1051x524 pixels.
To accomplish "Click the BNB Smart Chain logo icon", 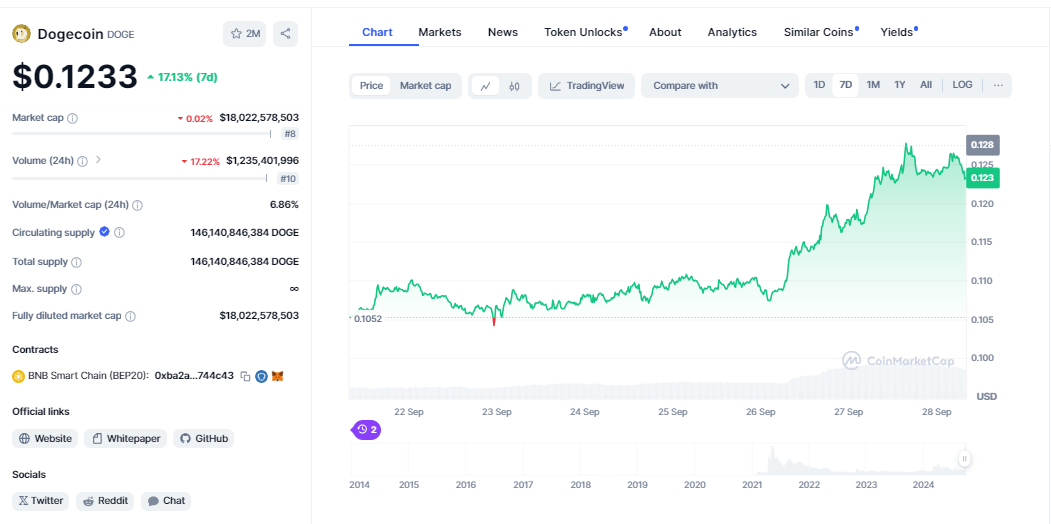I will click(18, 377).
